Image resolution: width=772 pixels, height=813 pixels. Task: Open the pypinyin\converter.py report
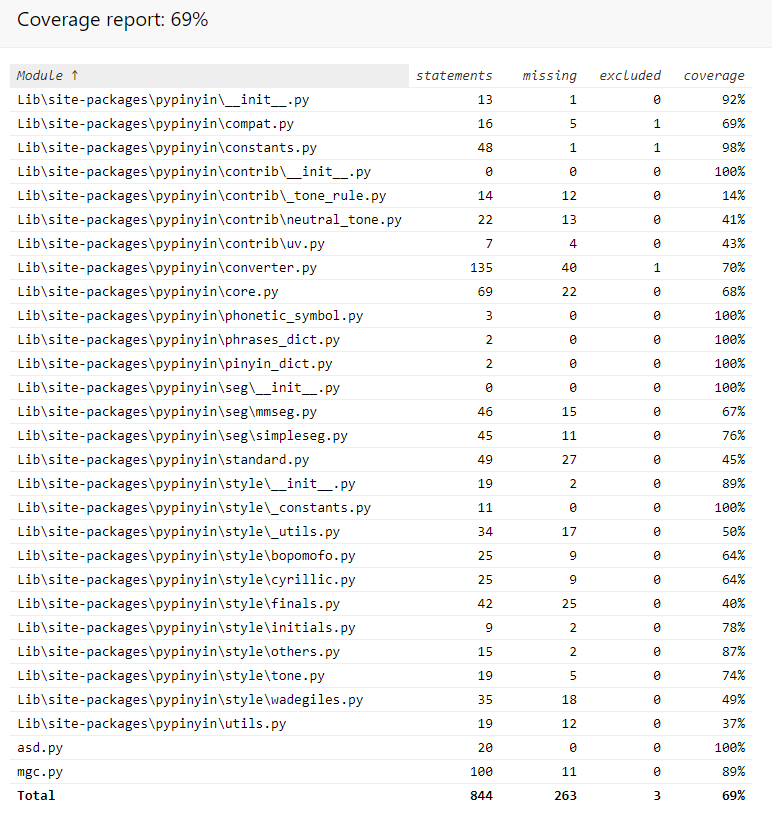tap(166, 268)
